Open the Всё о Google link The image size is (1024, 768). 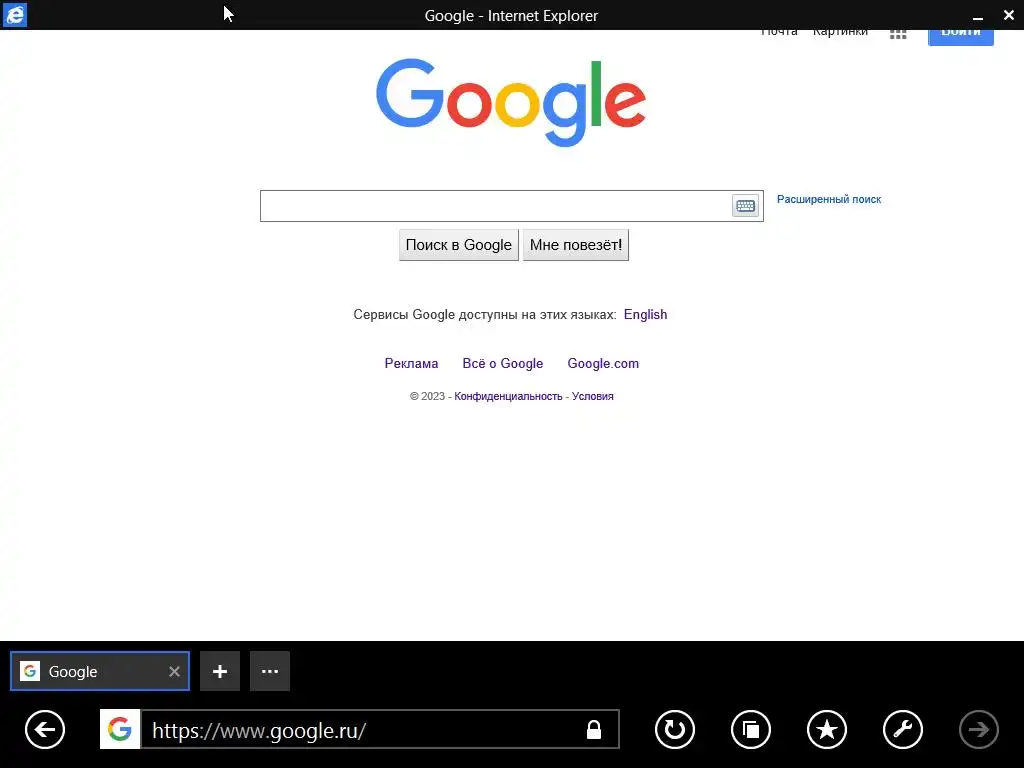point(503,363)
